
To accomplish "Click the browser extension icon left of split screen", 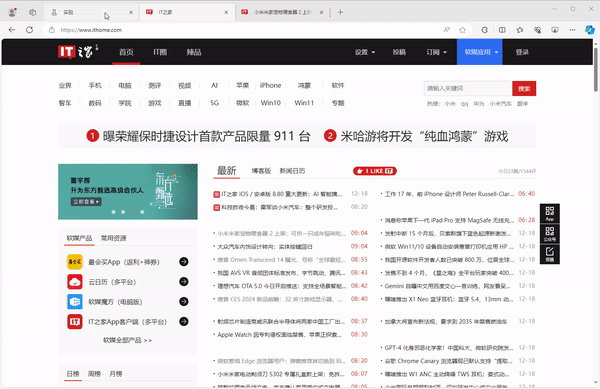I will coord(484,30).
